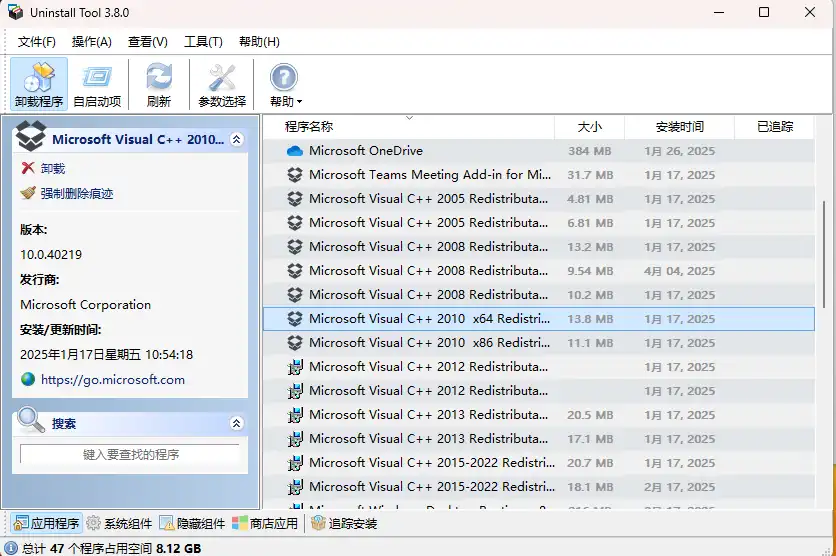Select the Microsoft OneDrive row
This screenshot has width=836, height=556.
pos(538,151)
